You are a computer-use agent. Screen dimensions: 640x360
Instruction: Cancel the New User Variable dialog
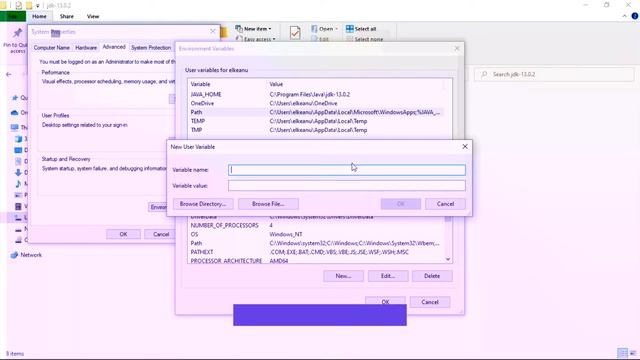pos(445,204)
